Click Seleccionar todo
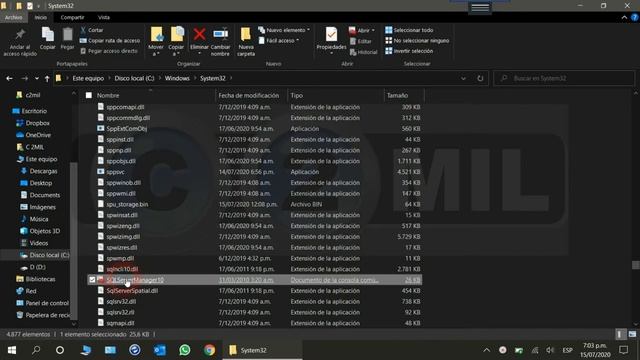This screenshot has height=360, width=640. (409, 30)
